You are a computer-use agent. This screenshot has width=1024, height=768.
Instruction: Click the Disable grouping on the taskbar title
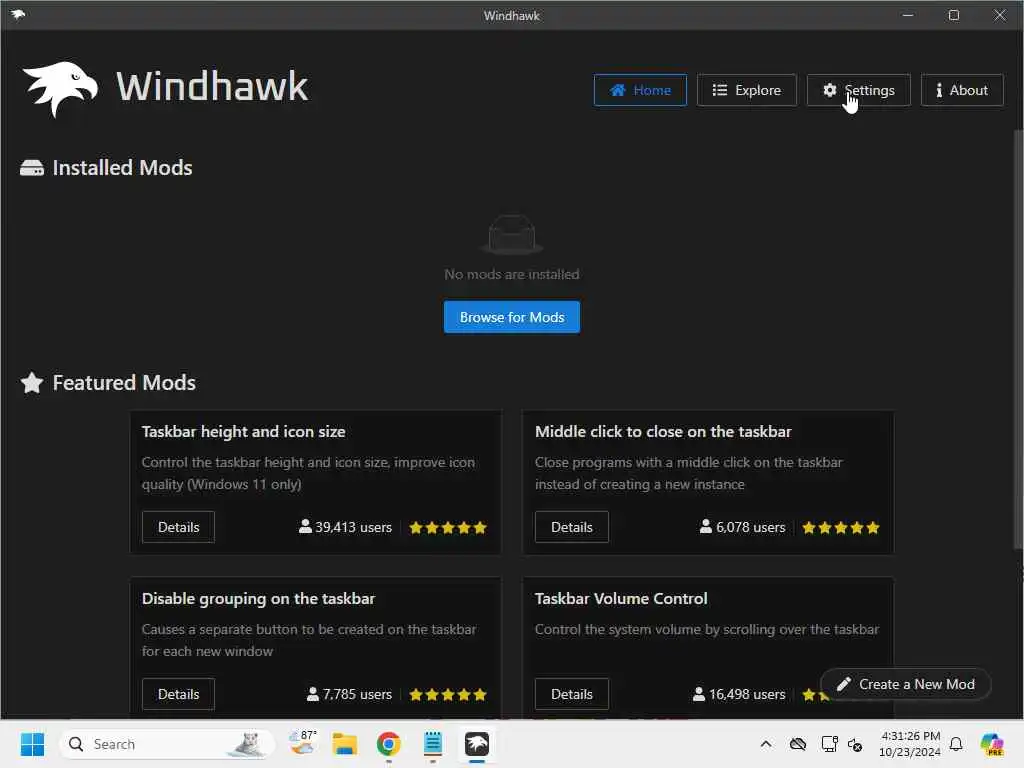tap(259, 599)
